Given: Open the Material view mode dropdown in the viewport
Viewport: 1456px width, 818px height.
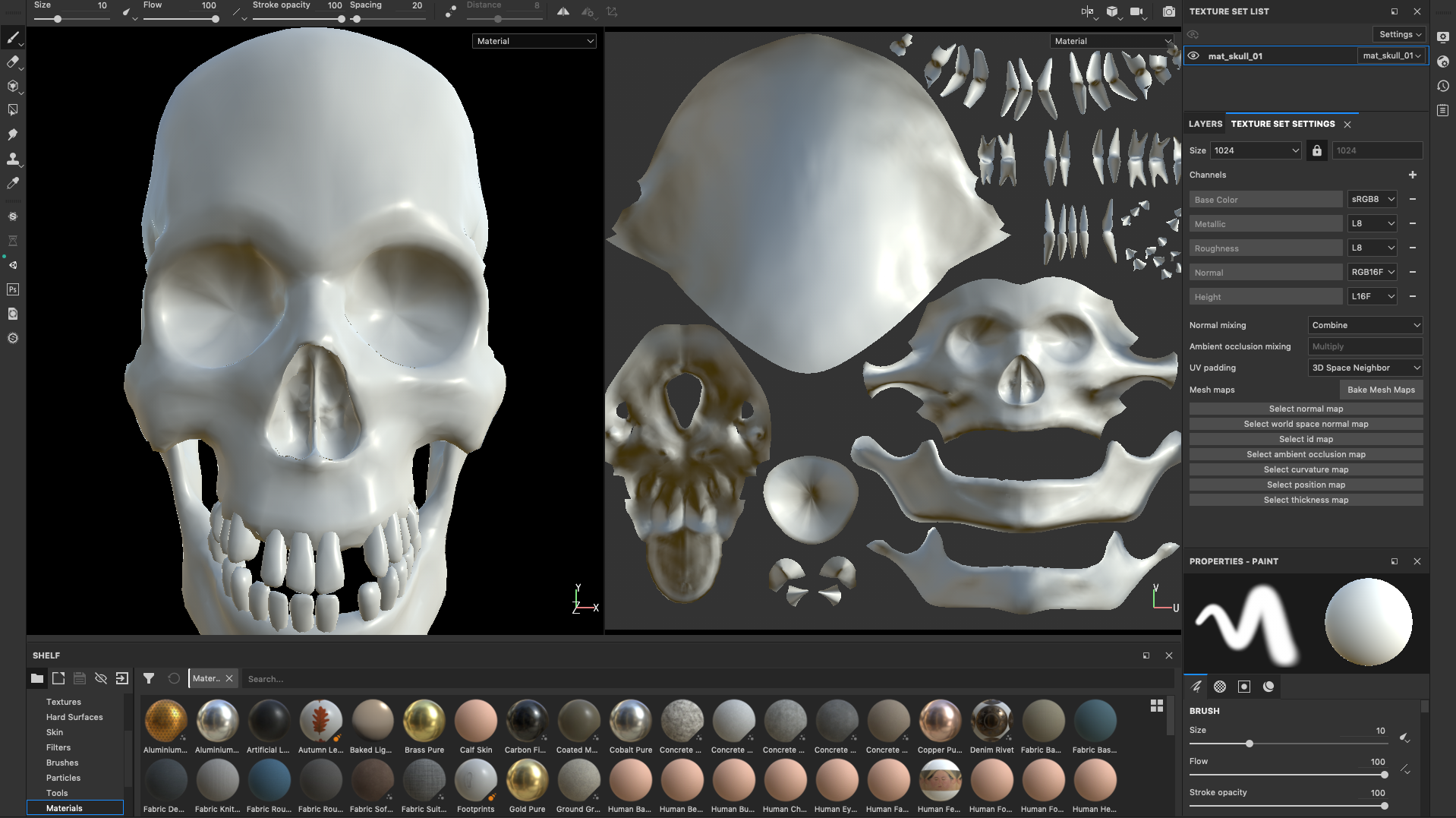Looking at the screenshot, I should click(x=534, y=40).
